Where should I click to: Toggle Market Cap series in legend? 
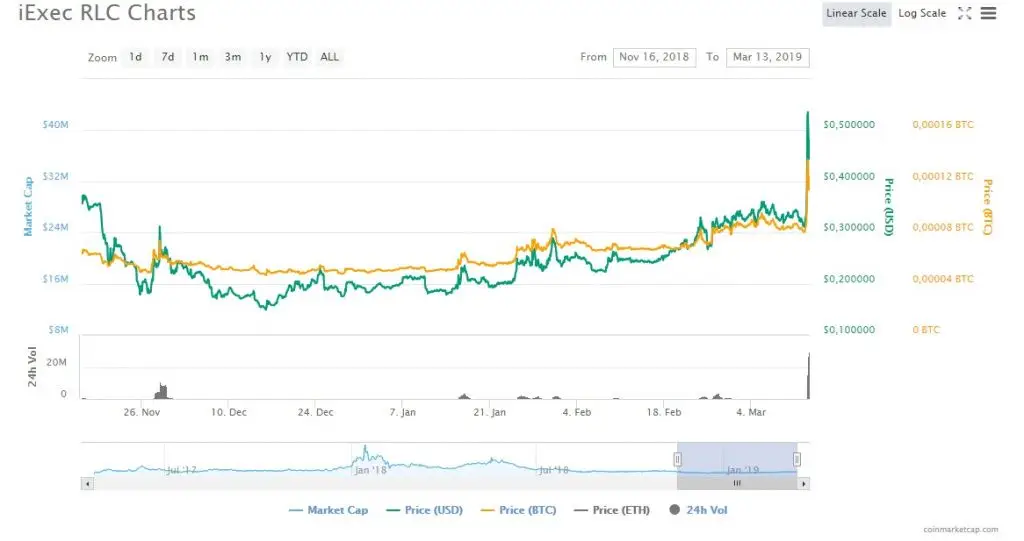click(x=328, y=510)
